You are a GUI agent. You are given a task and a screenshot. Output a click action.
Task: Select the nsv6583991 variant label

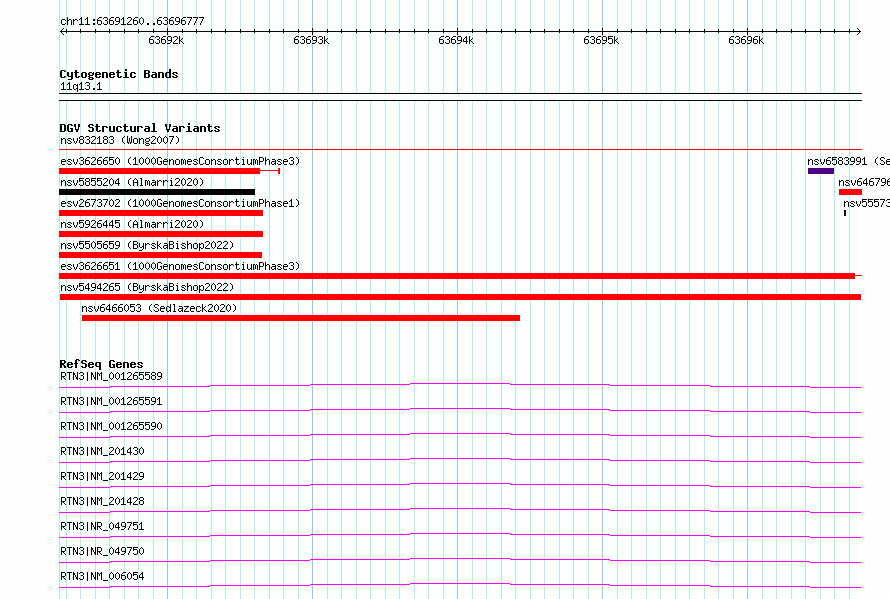click(848, 161)
